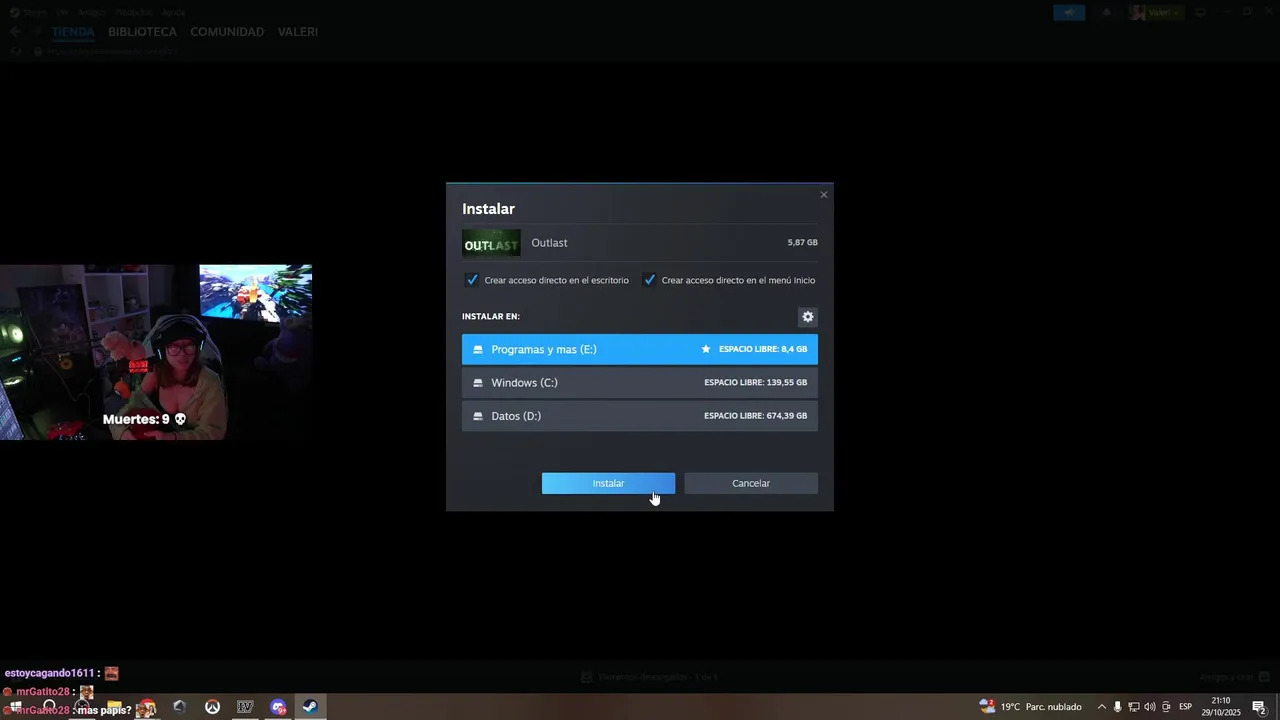
Task: Switch the ESP input language
Action: pyautogui.click(x=1186, y=707)
